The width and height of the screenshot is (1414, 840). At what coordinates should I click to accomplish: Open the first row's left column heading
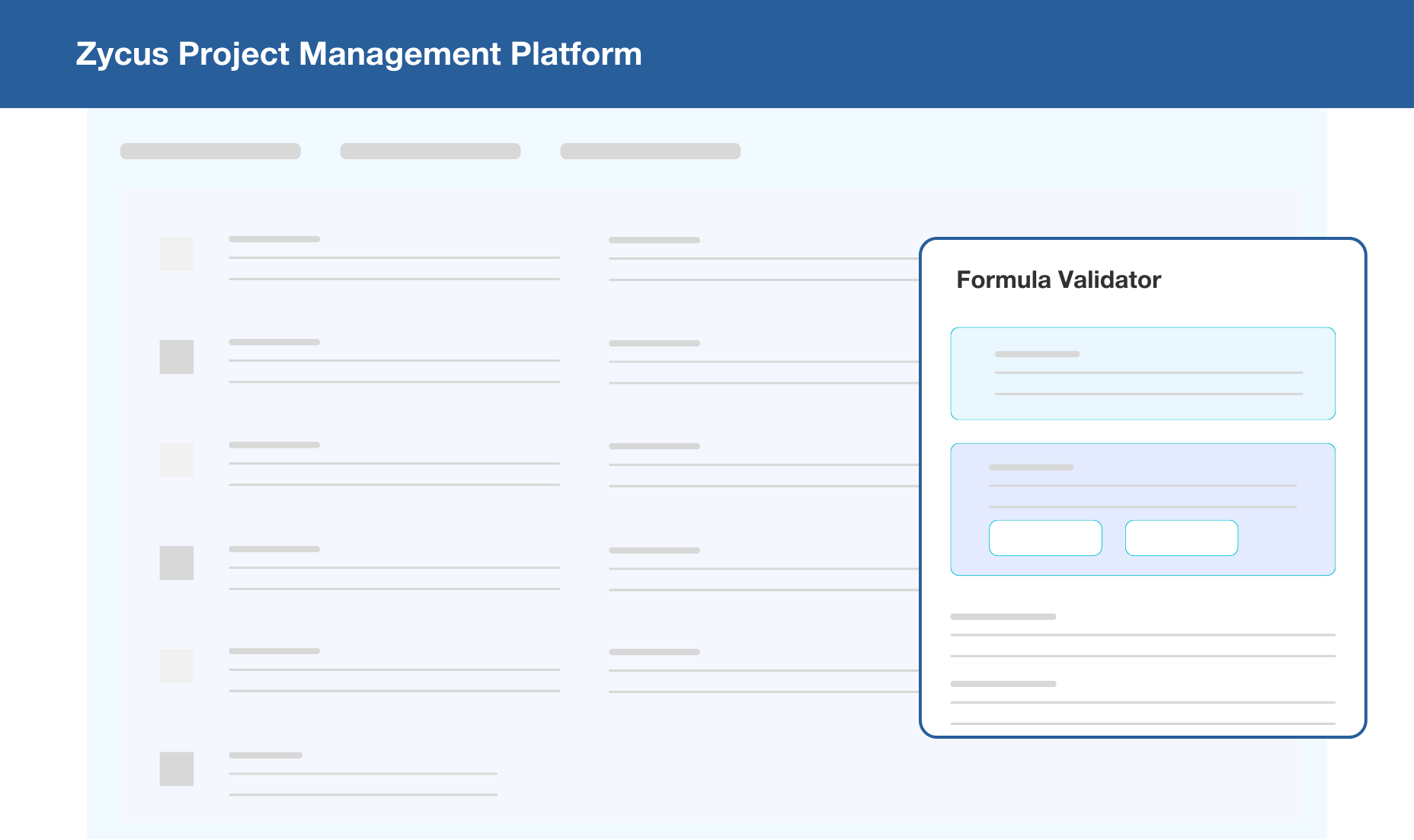coord(274,239)
